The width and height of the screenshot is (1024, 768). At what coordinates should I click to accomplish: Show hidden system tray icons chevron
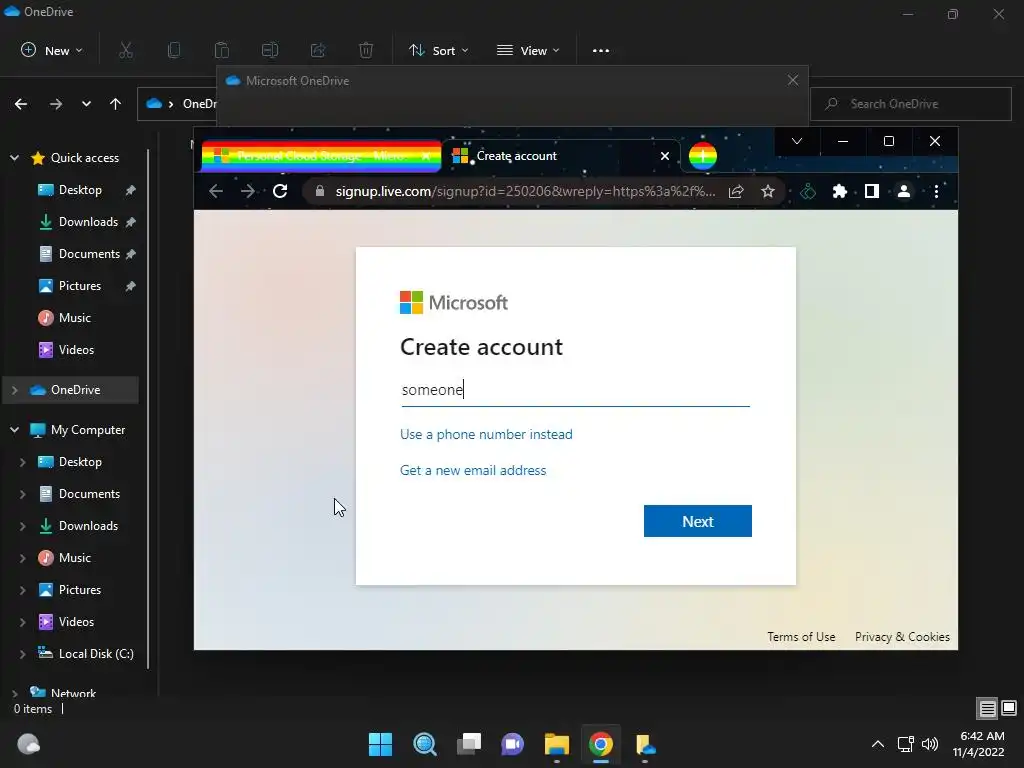click(x=878, y=744)
